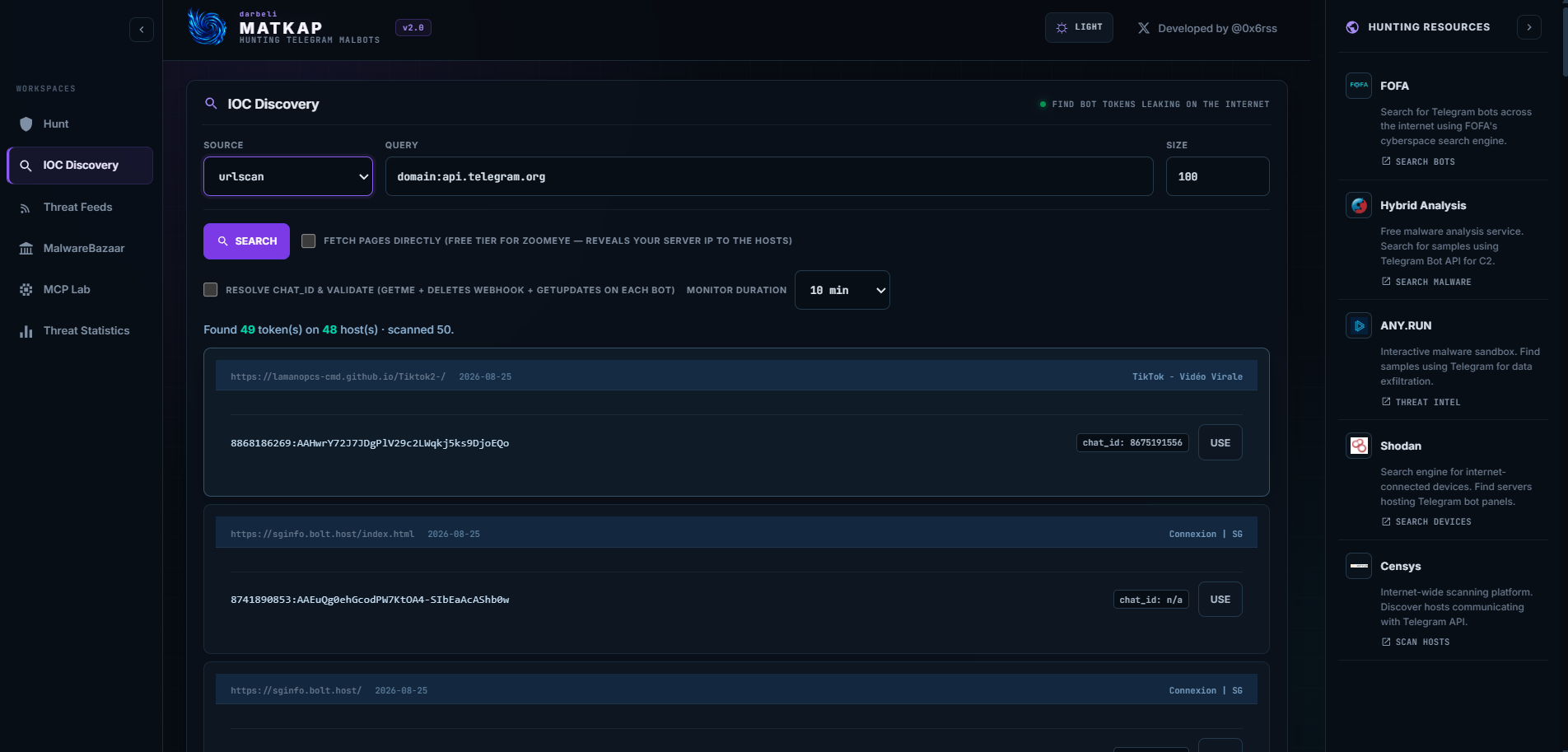Click the ANY.RUN logo icon

coord(1359,325)
